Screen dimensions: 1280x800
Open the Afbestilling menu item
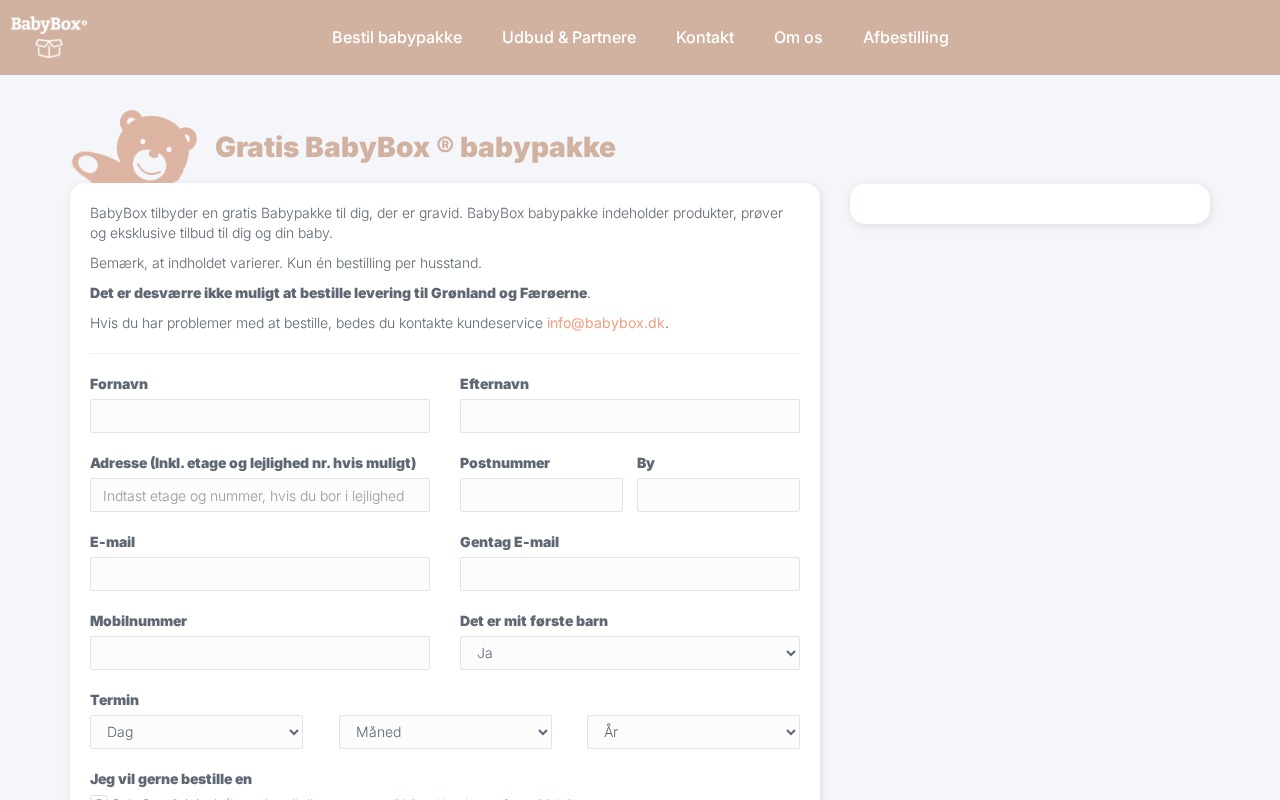tap(906, 37)
